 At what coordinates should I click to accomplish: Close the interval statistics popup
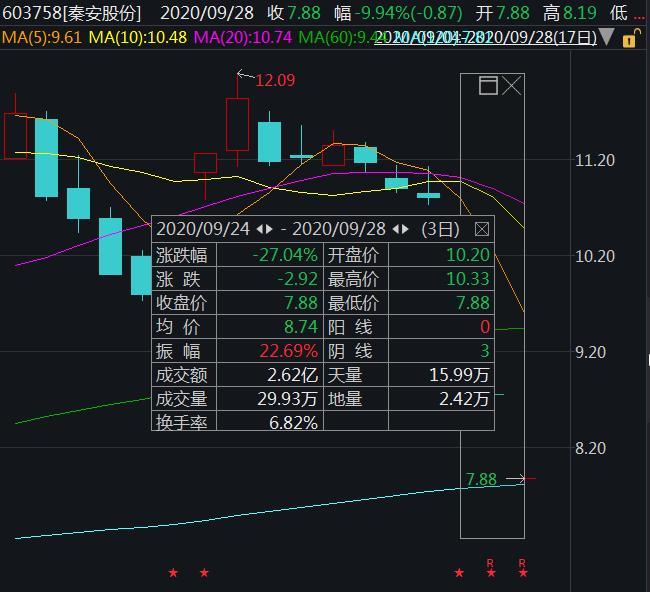(482, 229)
